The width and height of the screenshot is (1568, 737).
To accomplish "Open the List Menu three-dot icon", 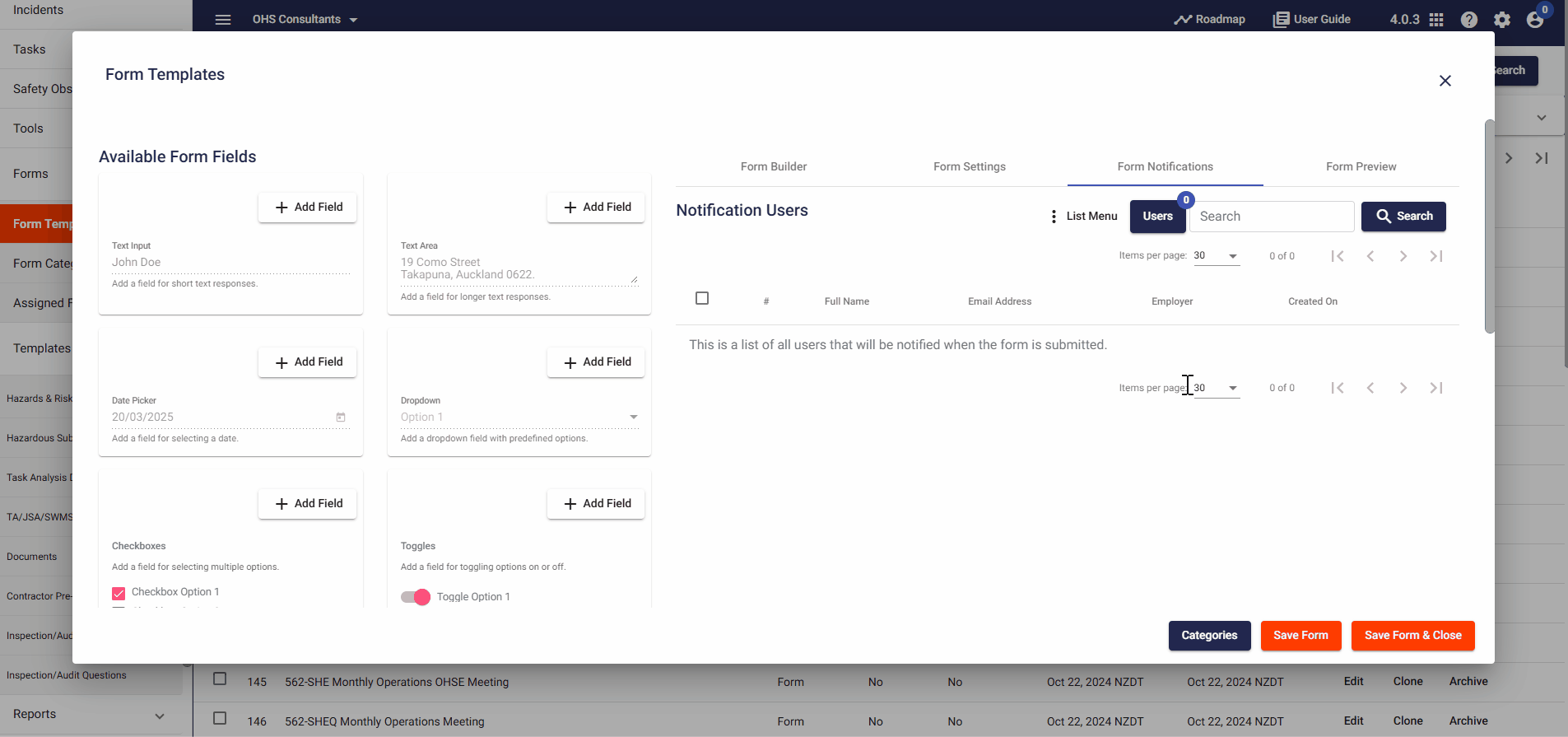I will tap(1054, 217).
